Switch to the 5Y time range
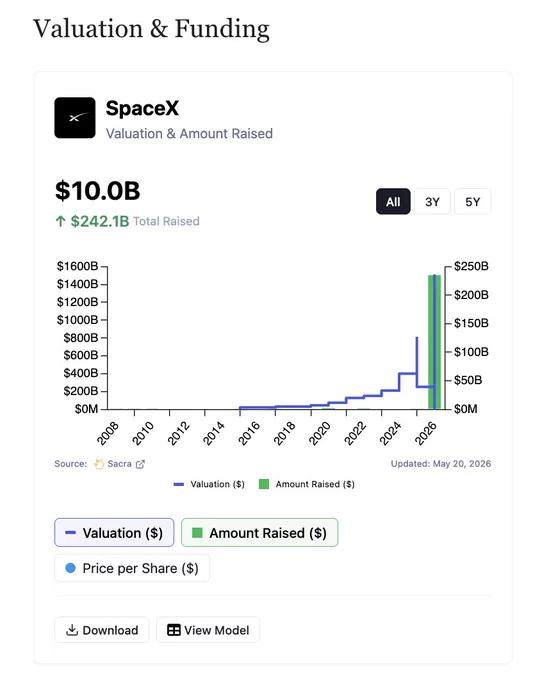Image resolution: width=533 pixels, height=680 pixels. coord(472,202)
